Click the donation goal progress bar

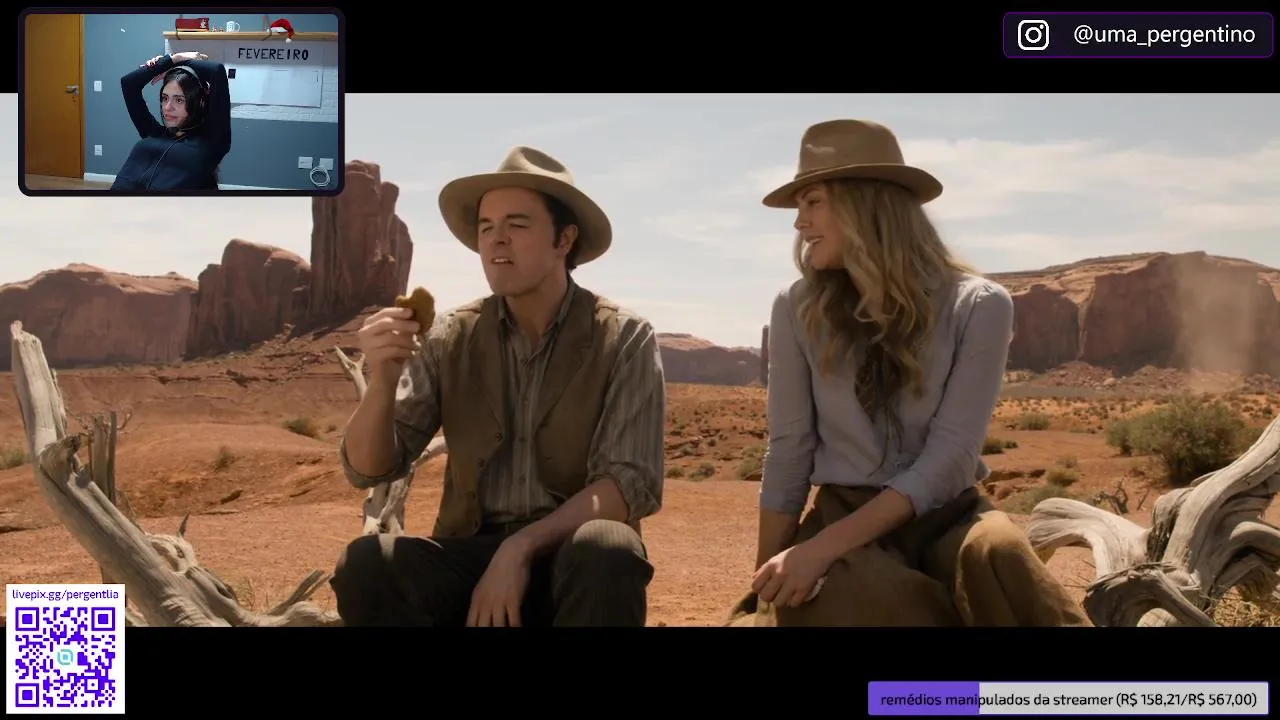point(1068,699)
